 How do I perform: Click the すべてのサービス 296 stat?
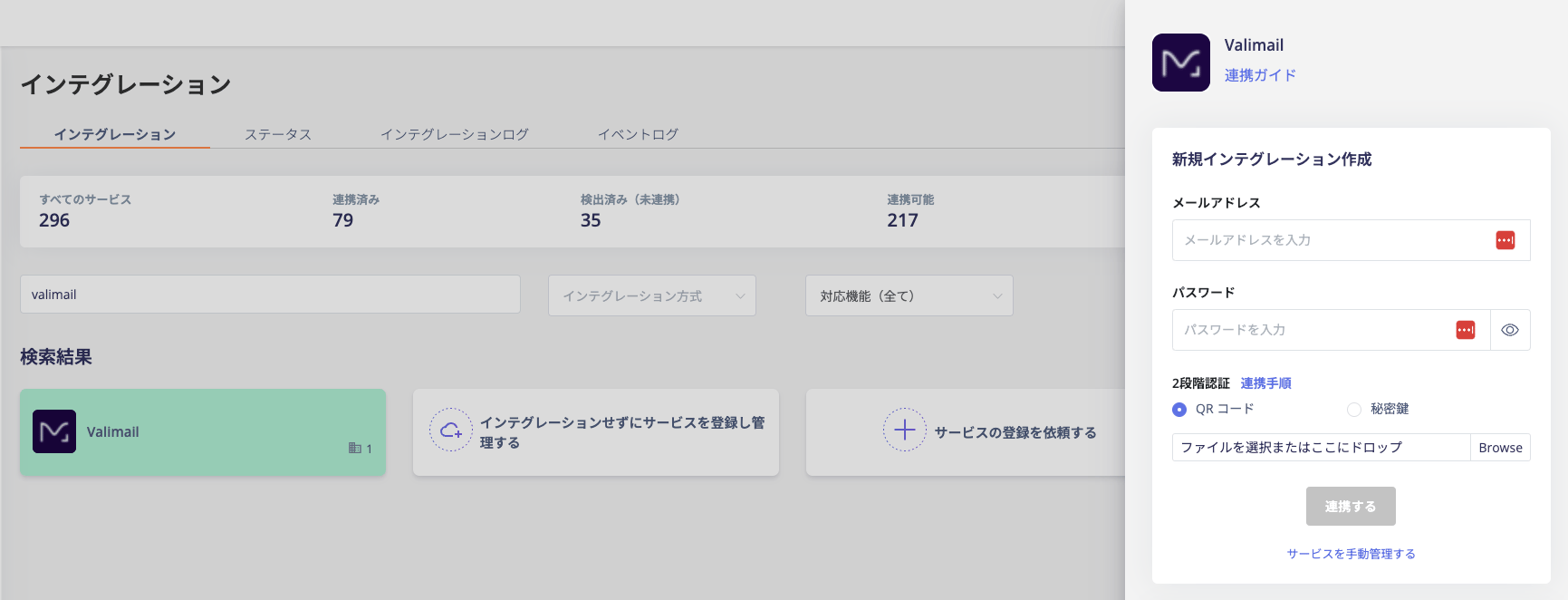coord(85,211)
